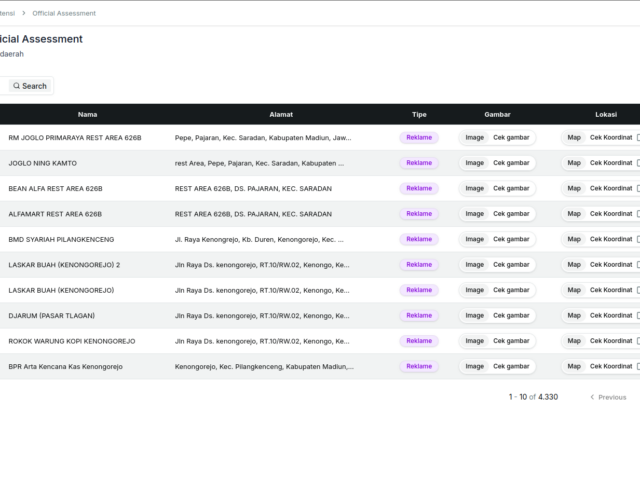
Task: Click Cek Koordinat for ALFAMART REST AREA 626B
Action: click(611, 214)
